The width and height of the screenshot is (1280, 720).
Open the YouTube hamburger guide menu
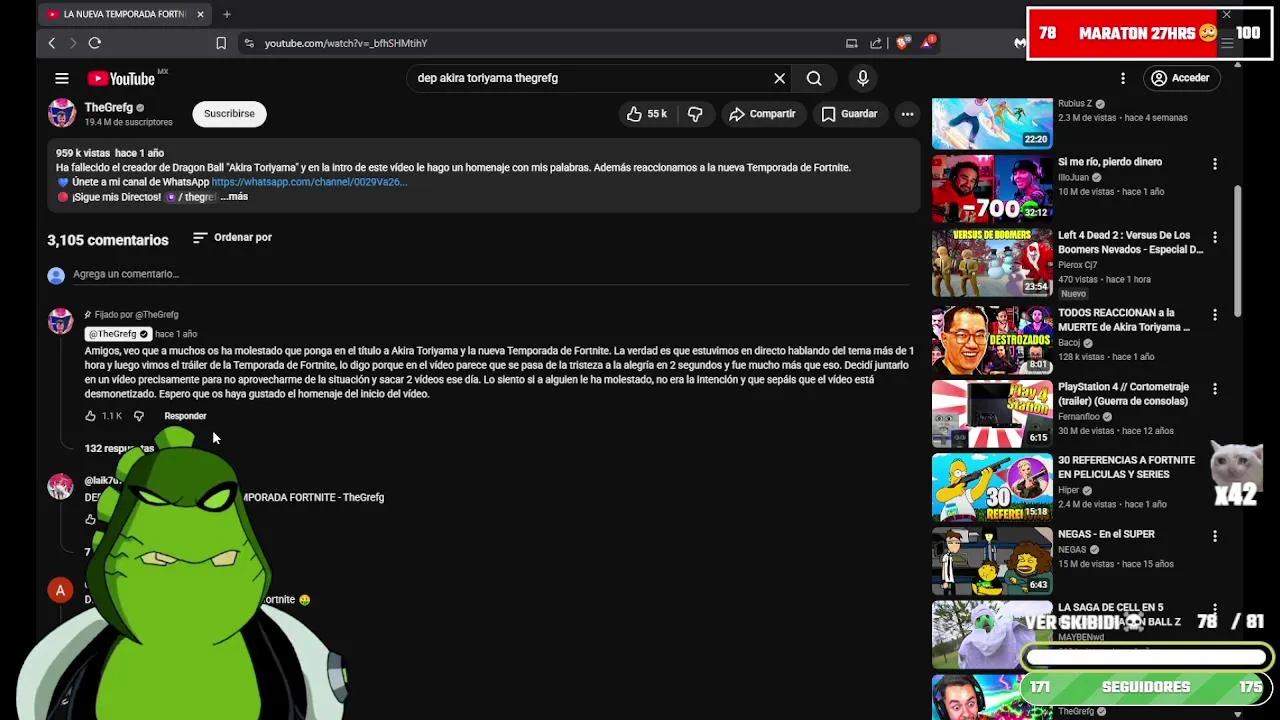click(62, 78)
